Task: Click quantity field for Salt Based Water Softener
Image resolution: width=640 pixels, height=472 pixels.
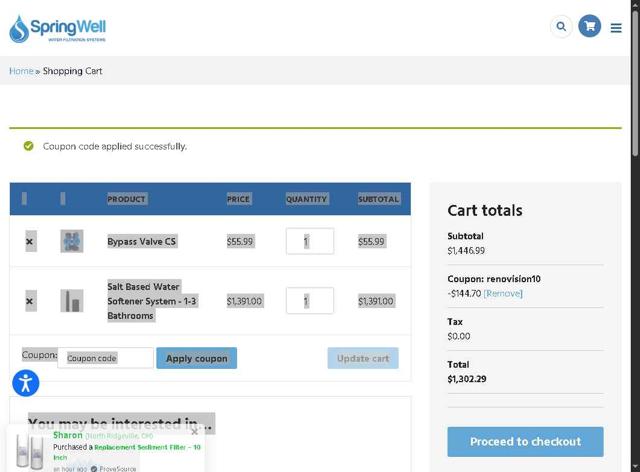Action: [x=310, y=301]
